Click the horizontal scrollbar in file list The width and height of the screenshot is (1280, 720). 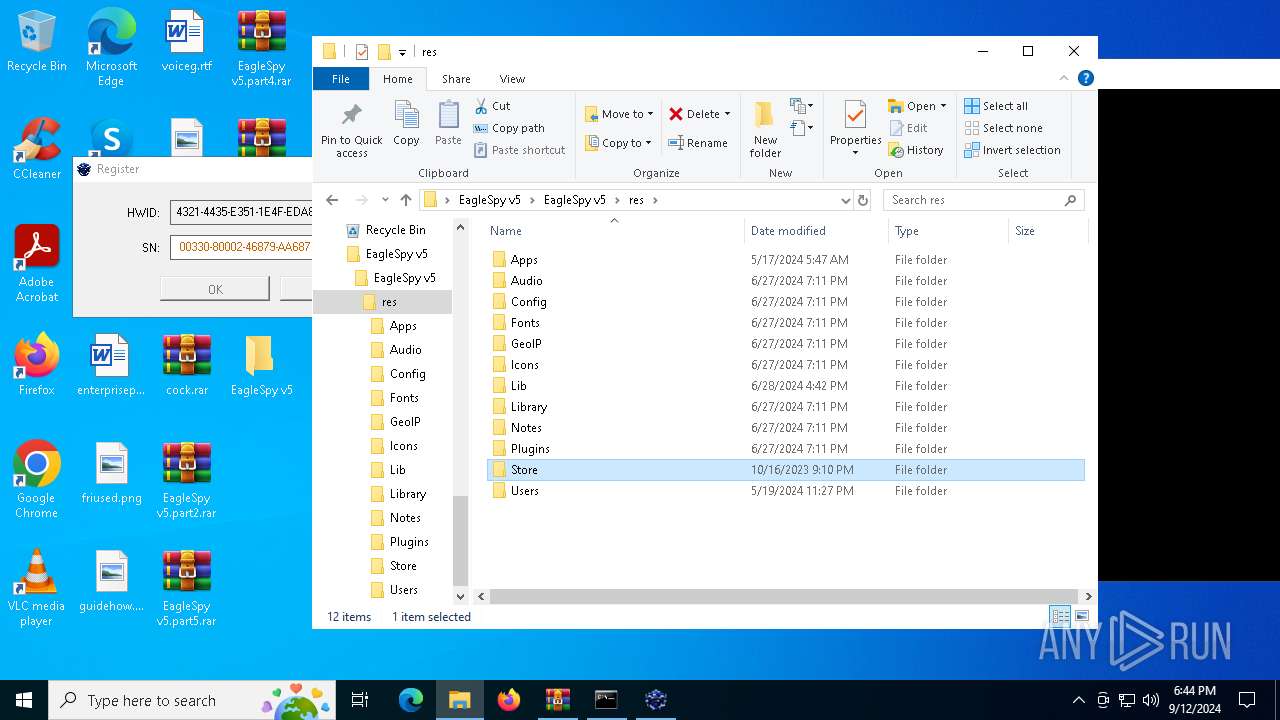(783, 596)
